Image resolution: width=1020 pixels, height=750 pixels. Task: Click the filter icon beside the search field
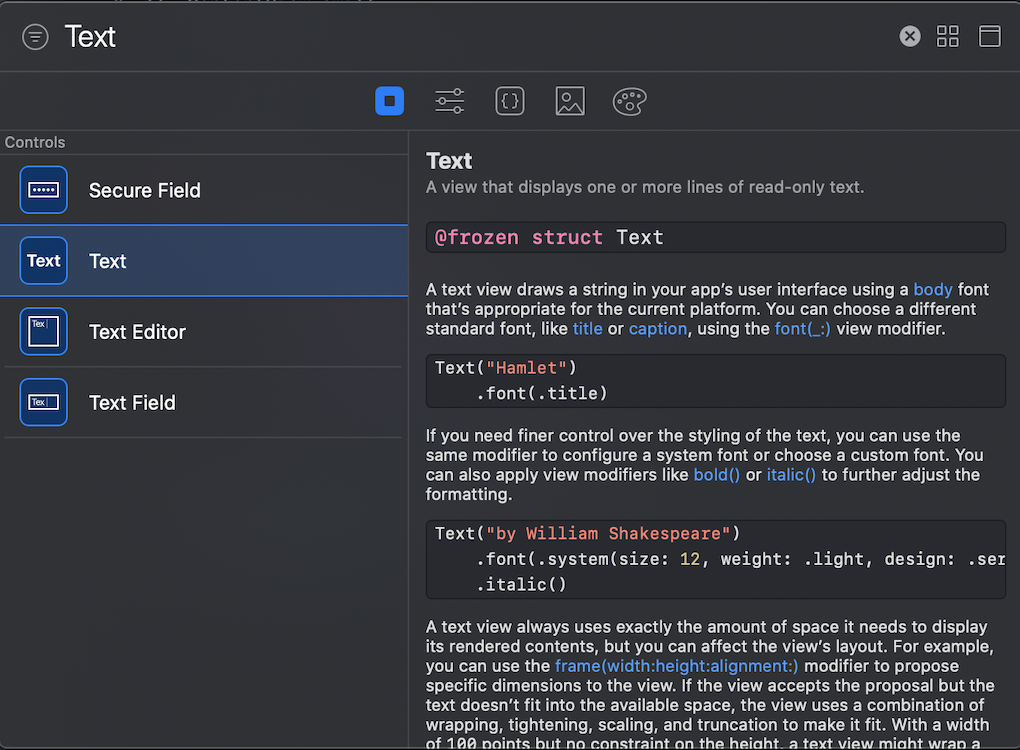tap(35, 37)
